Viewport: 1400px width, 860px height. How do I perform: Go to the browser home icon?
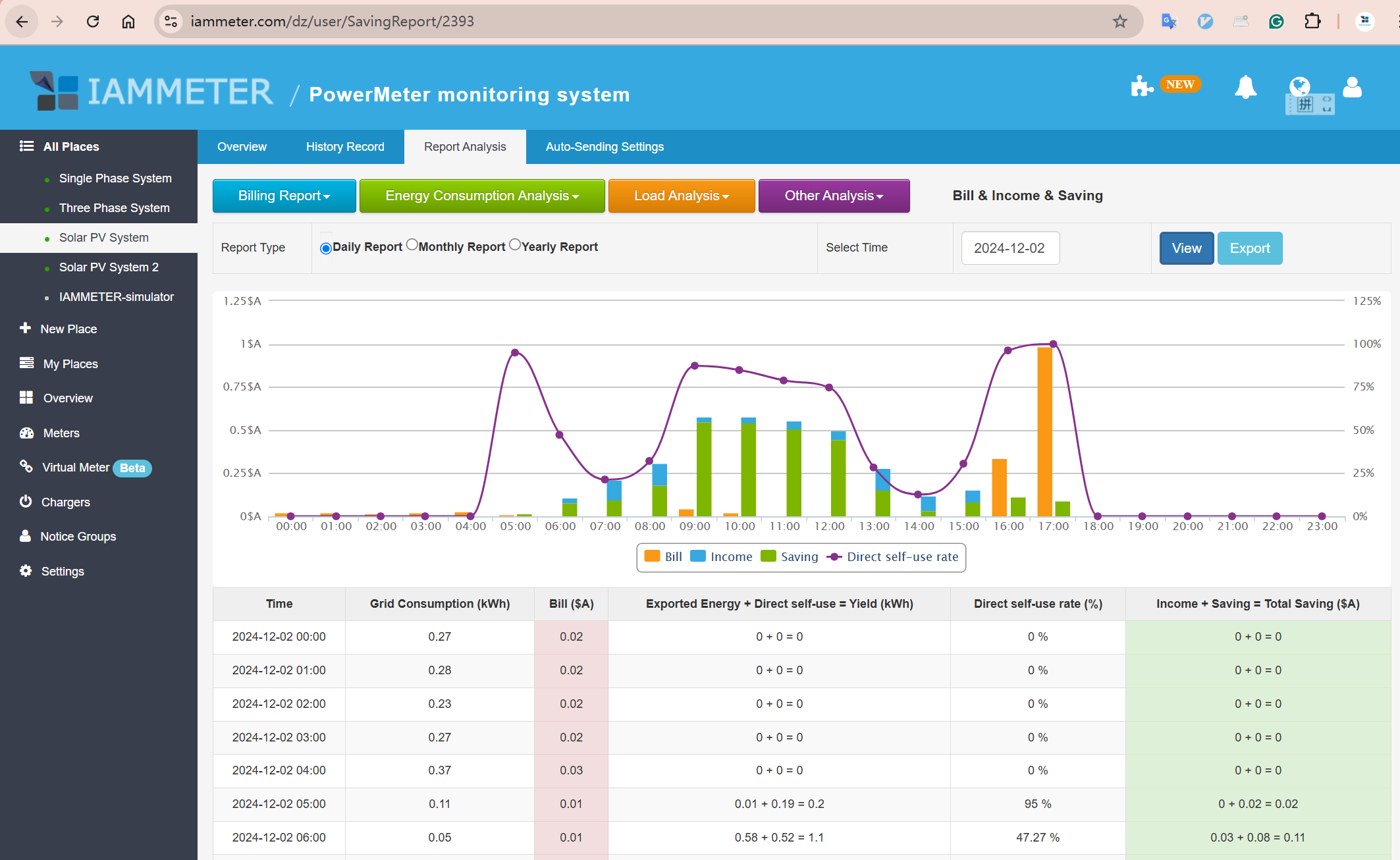click(128, 22)
